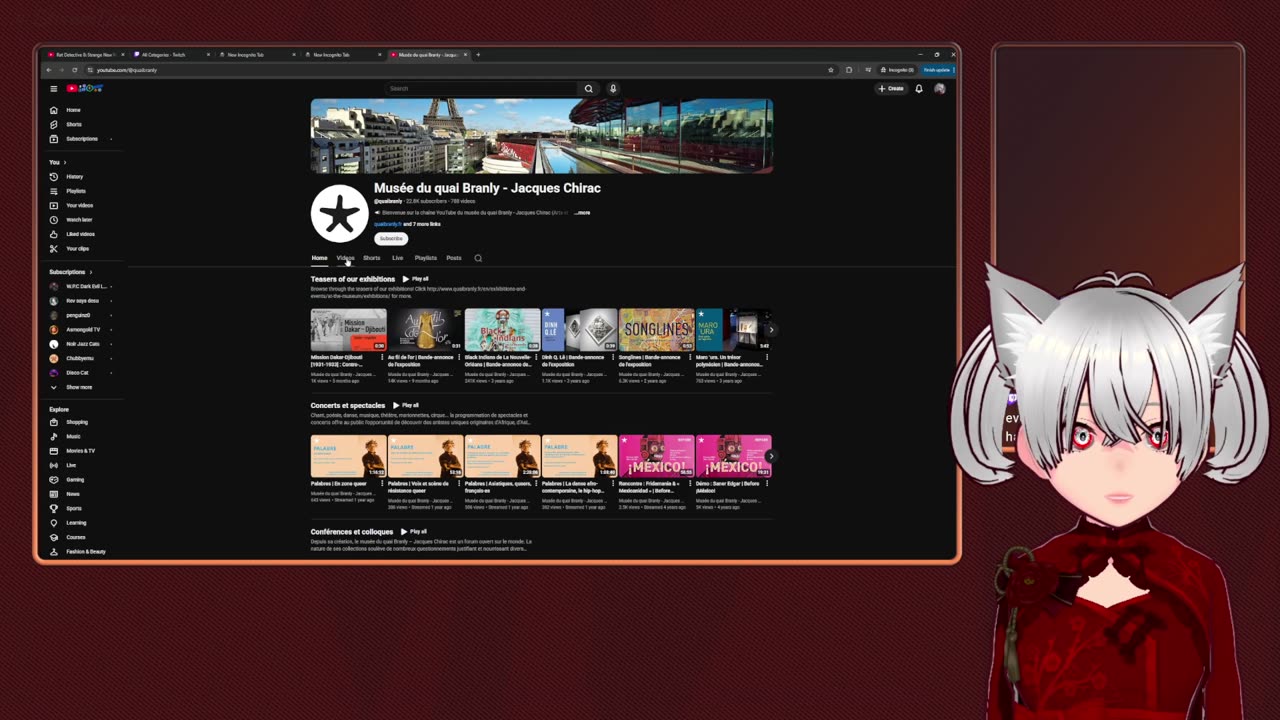Click the Finish update button
This screenshot has height=720, width=1280.
[x=938, y=70]
